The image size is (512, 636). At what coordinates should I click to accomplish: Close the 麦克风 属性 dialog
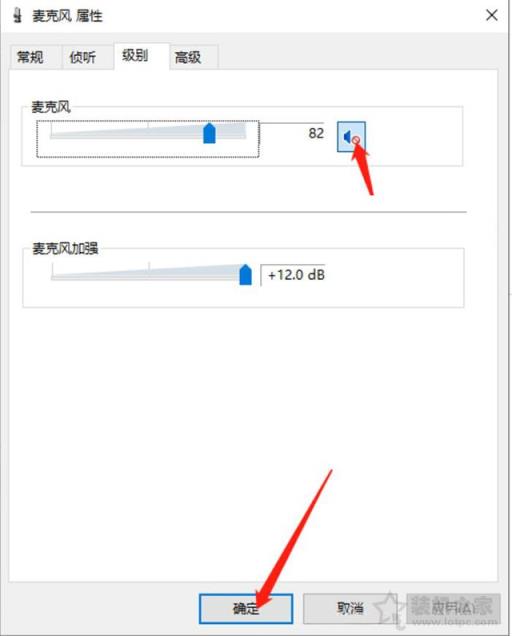tap(492, 15)
